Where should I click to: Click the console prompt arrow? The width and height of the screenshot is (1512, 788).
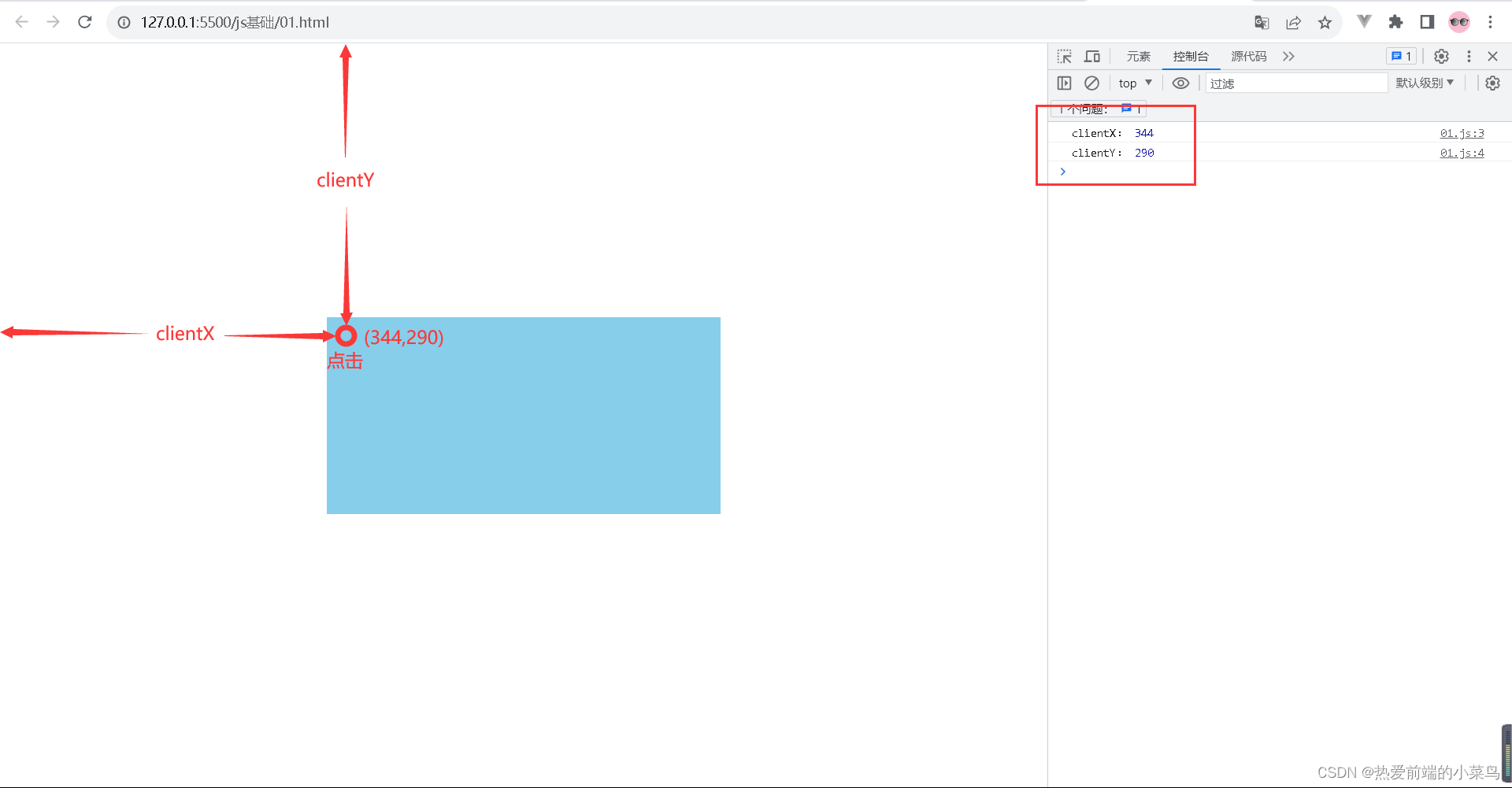pos(1062,172)
